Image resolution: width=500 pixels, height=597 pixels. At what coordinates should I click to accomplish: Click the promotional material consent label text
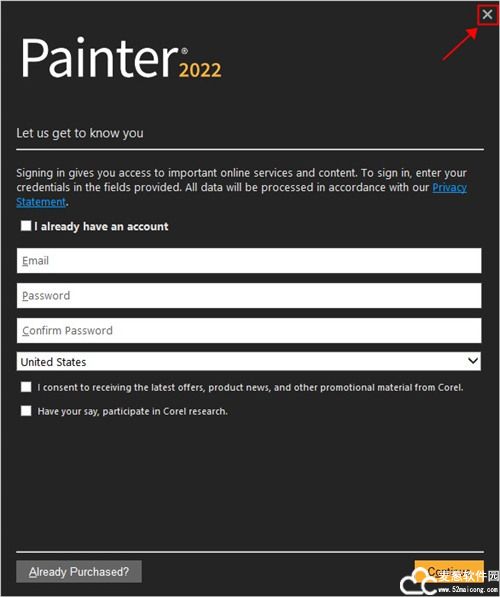pyautogui.click(x=250, y=388)
